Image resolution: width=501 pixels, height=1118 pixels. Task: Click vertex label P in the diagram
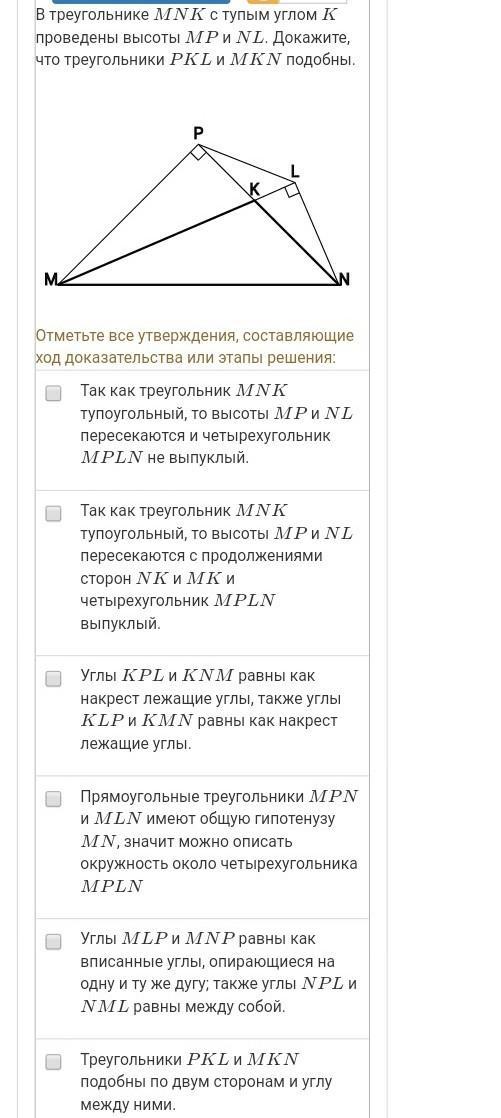click(198, 133)
